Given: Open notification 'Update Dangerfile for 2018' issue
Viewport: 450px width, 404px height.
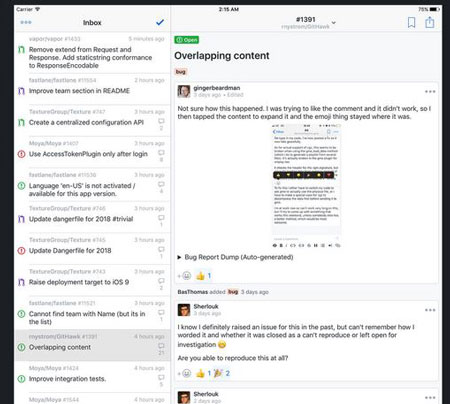Looking at the screenshot, I should (92, 249).
